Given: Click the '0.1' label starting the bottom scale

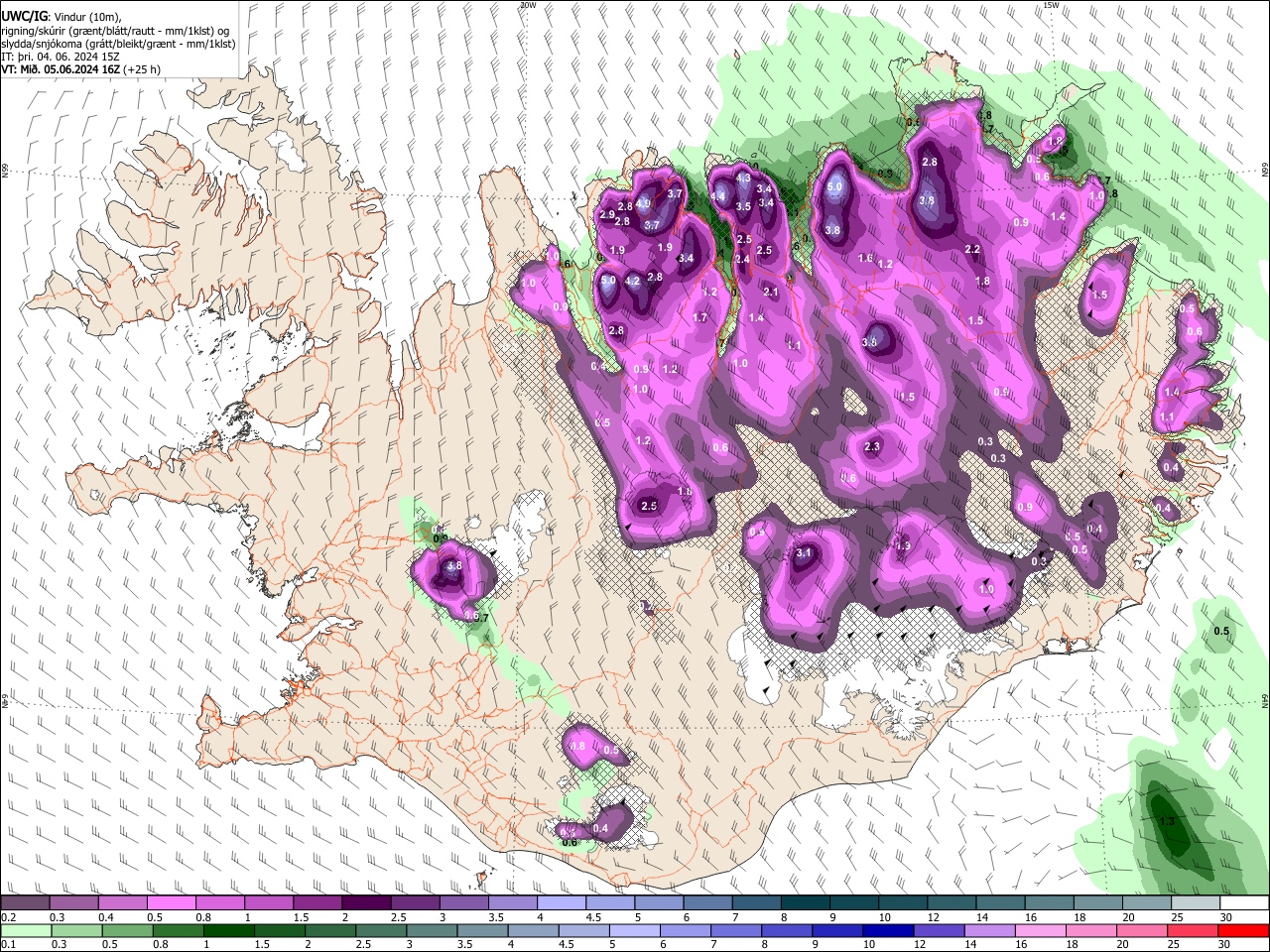Looking at the screenshot, I should pos(8,944).
